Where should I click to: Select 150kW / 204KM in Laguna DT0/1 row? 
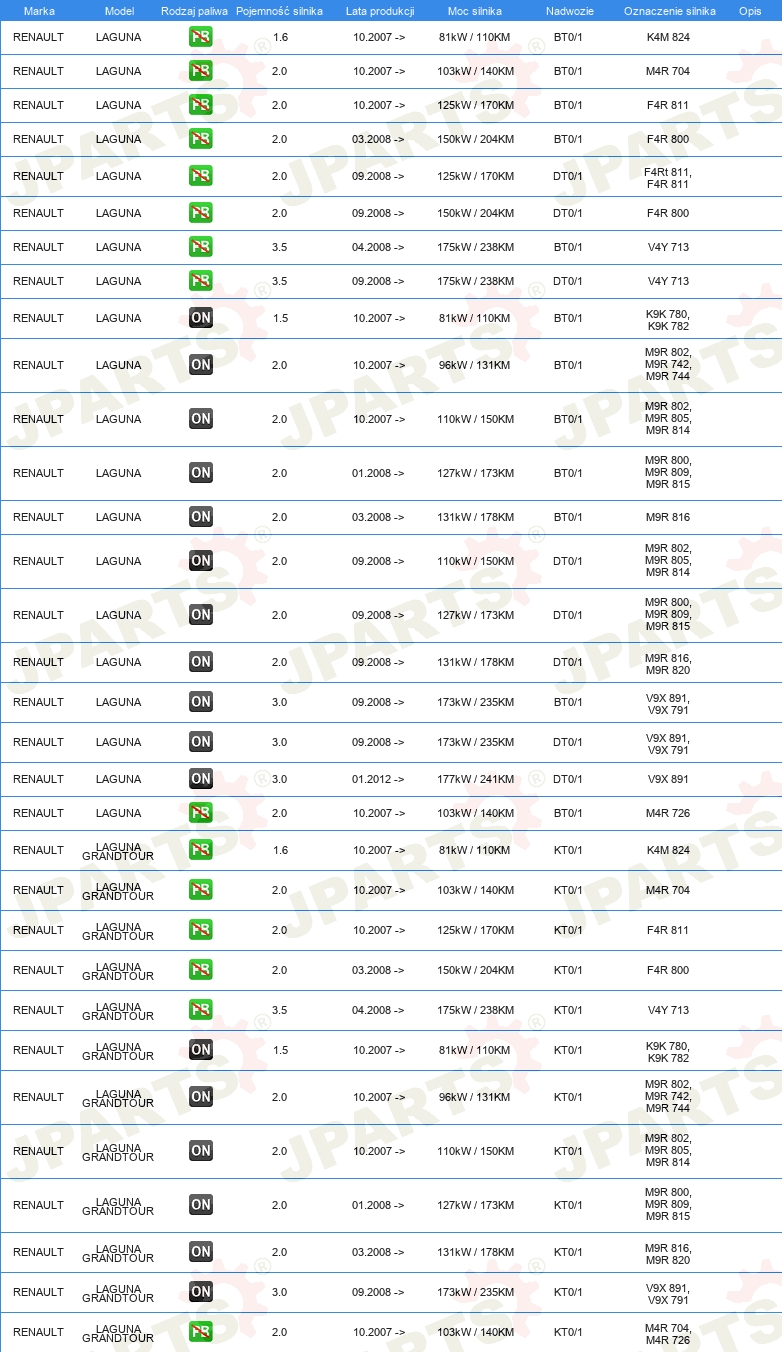476,213
